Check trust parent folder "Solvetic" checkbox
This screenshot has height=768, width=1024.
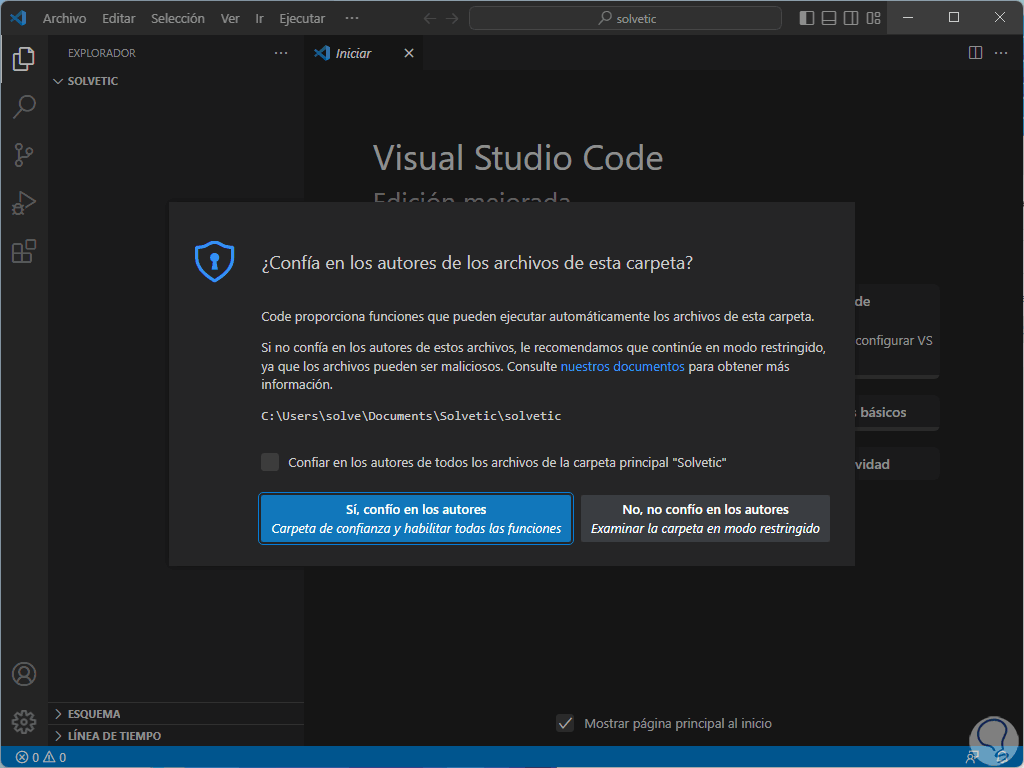(270, 462)
